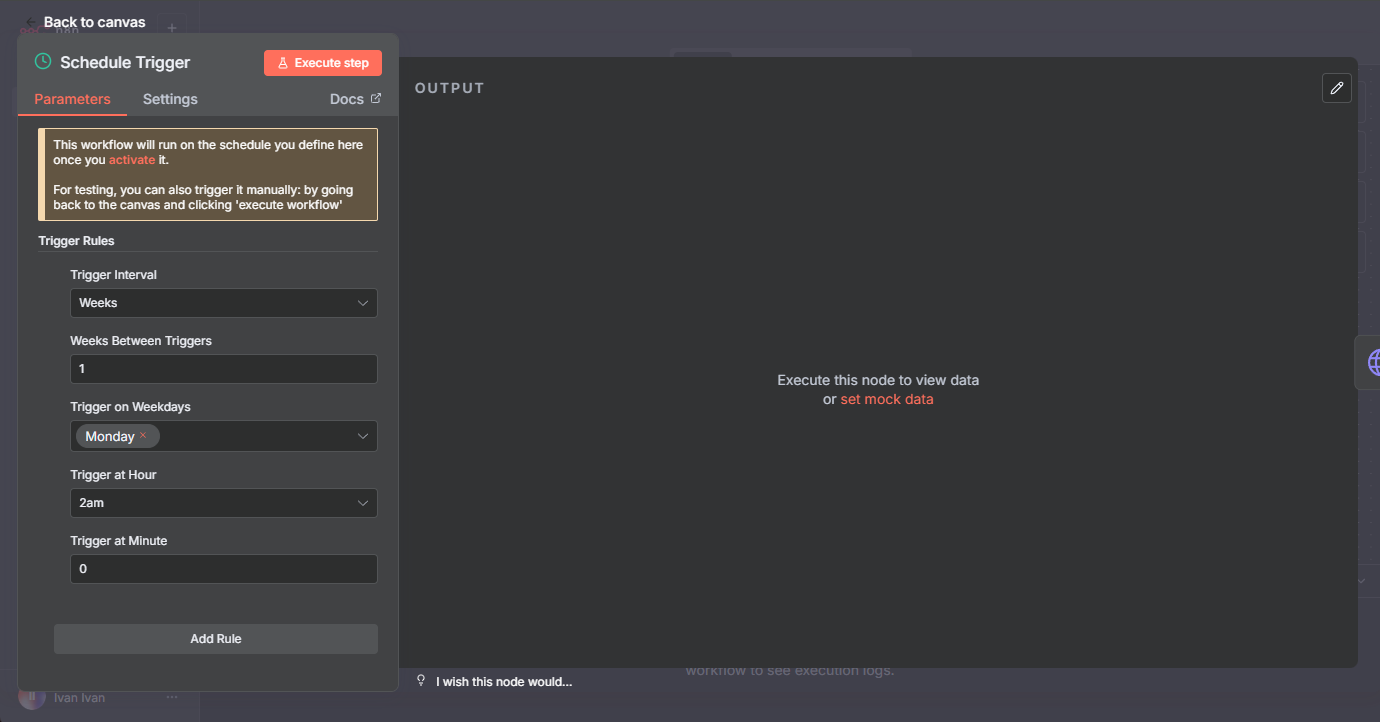Follow the activate link in notice
This screenshot has width=1380, height=722.
tap(132, 160)
